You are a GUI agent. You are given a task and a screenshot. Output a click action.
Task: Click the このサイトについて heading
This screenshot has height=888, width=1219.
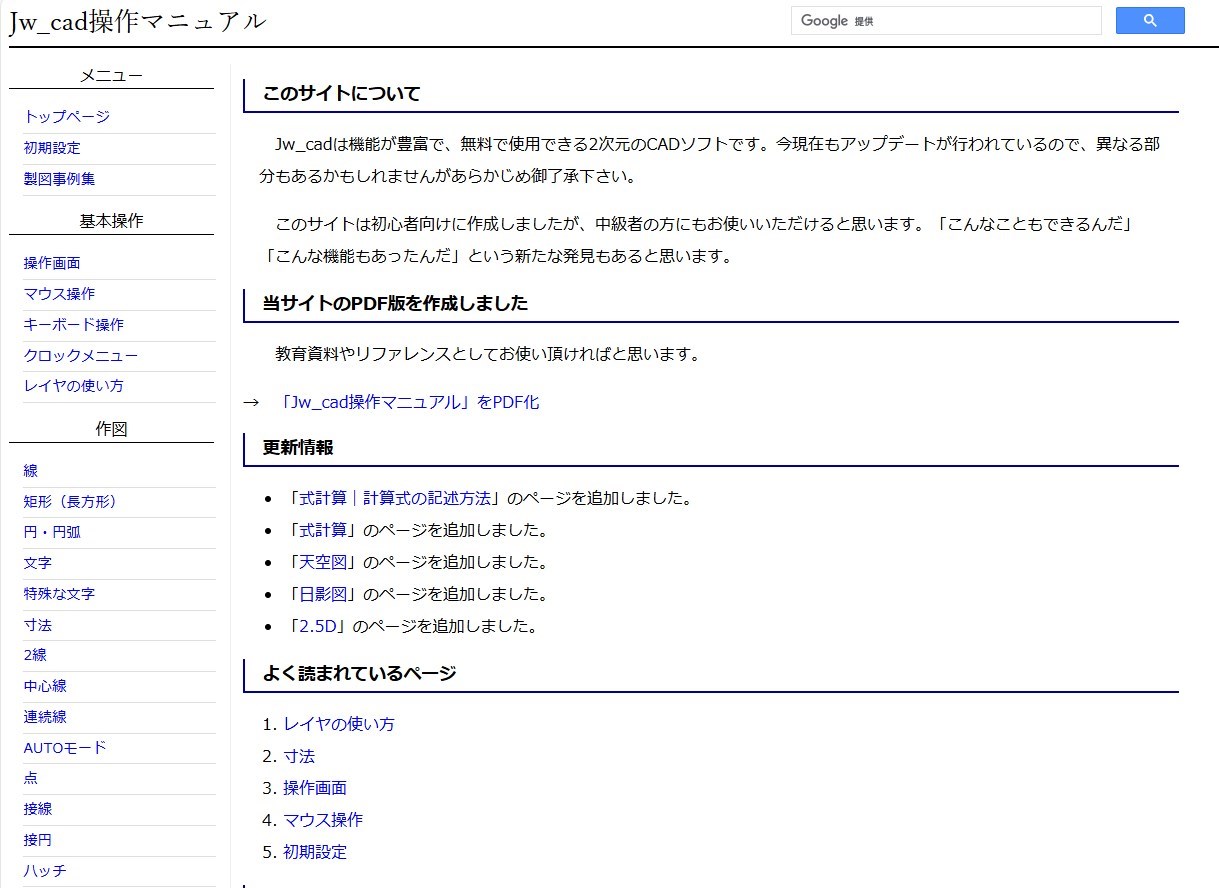[342, 94]
